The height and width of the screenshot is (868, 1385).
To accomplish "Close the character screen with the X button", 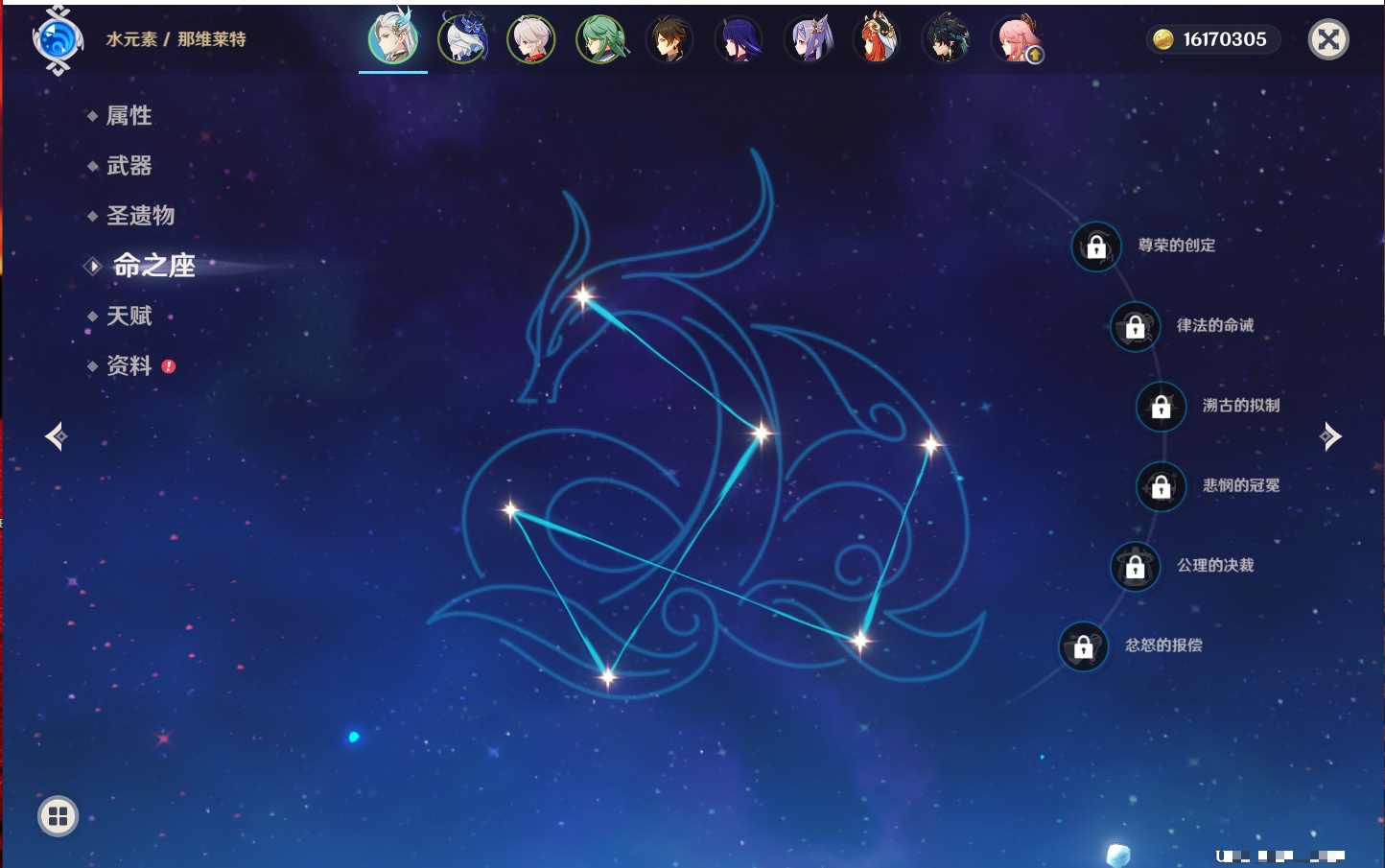I will point(1328,39).
